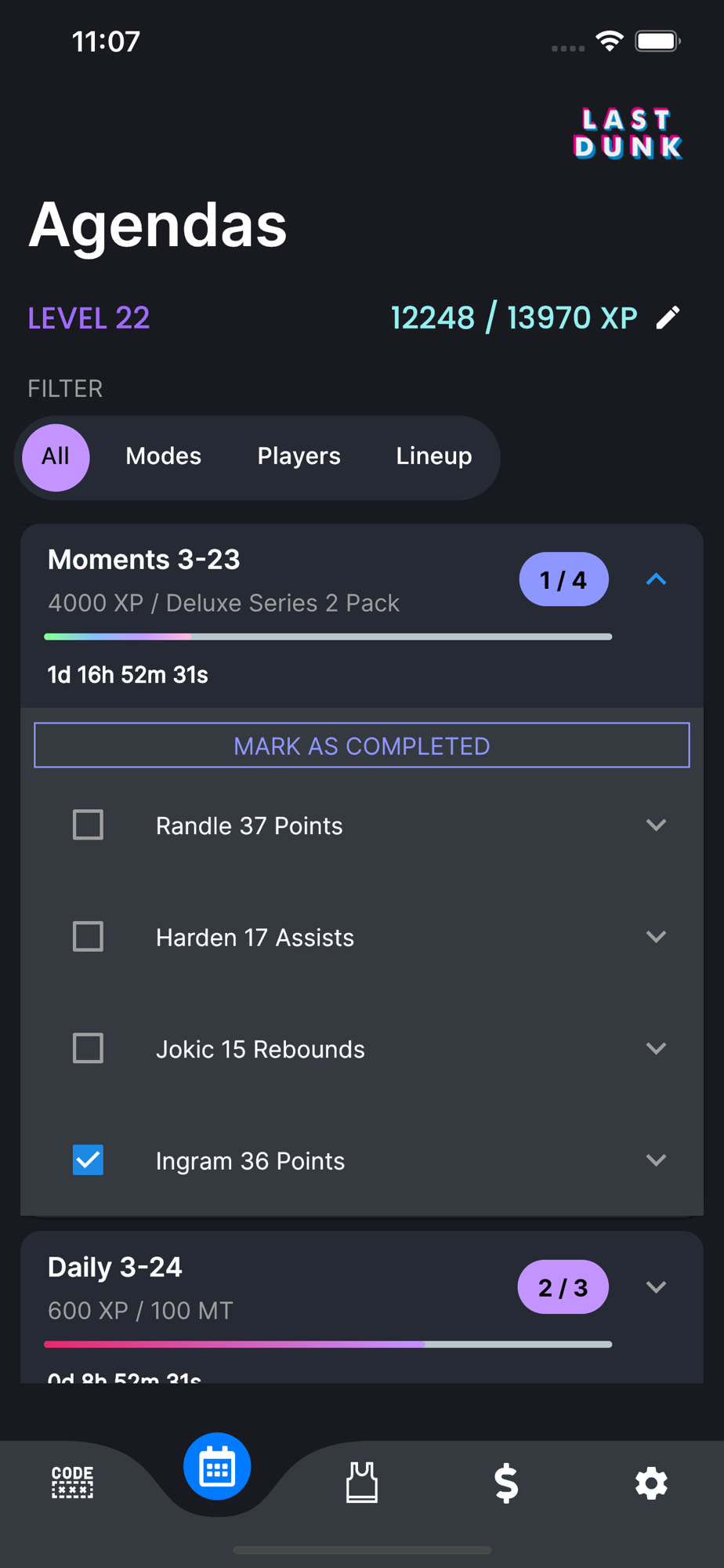Select the All filter pill
The height and width of the screenshot is (1568, 724).
tap(56, 457)
